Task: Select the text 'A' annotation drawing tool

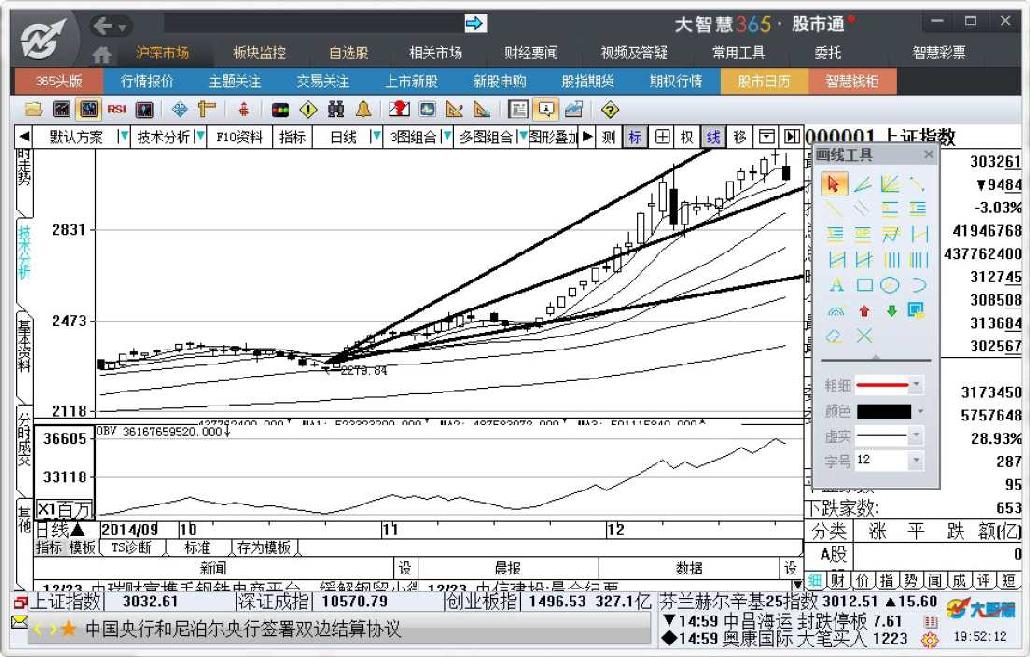Action: [836, 285]
